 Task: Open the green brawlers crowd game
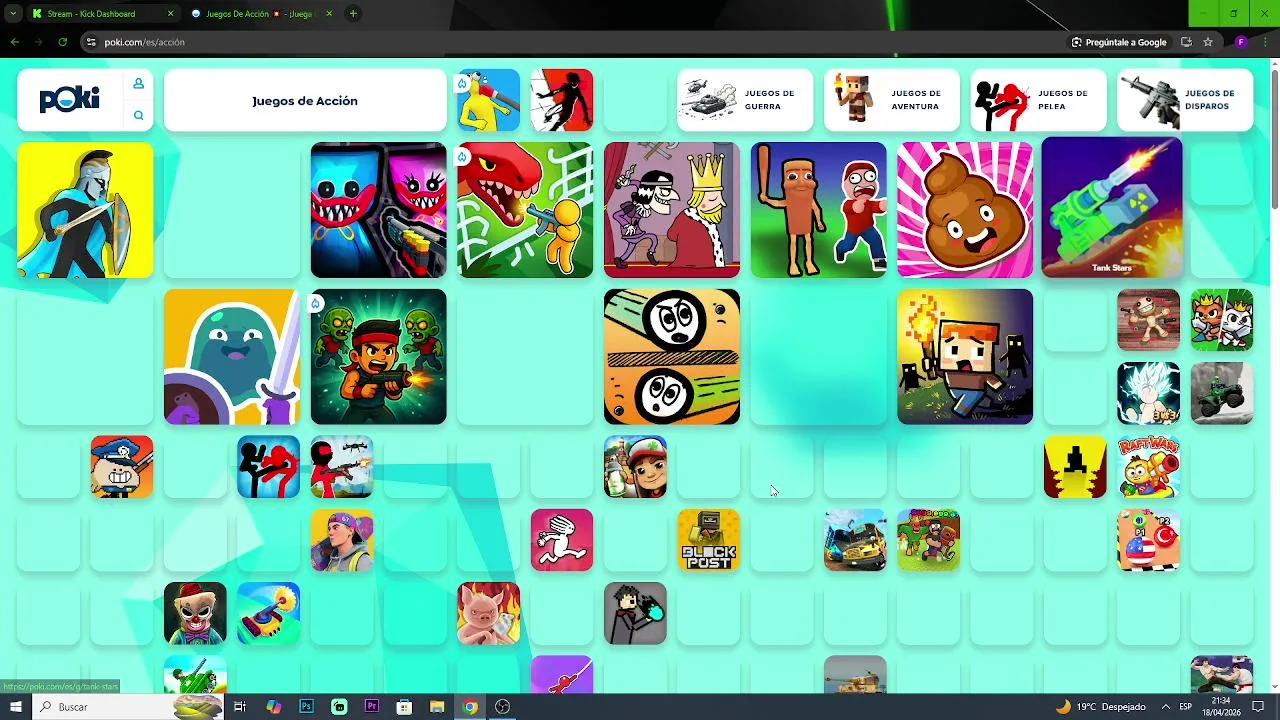coord(929,540)
